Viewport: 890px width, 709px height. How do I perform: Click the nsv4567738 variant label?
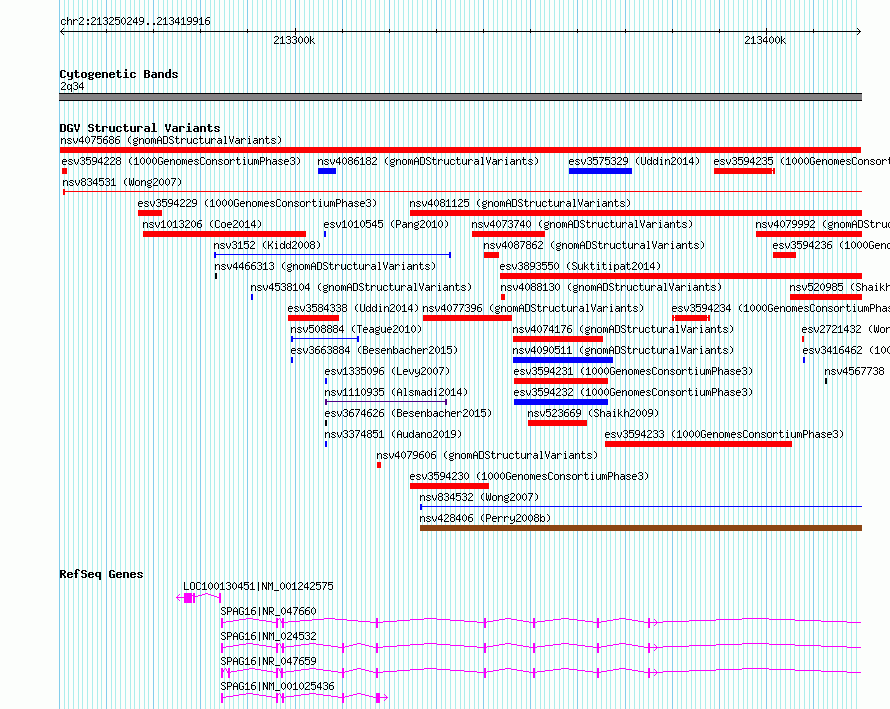[x=854, y=371]
